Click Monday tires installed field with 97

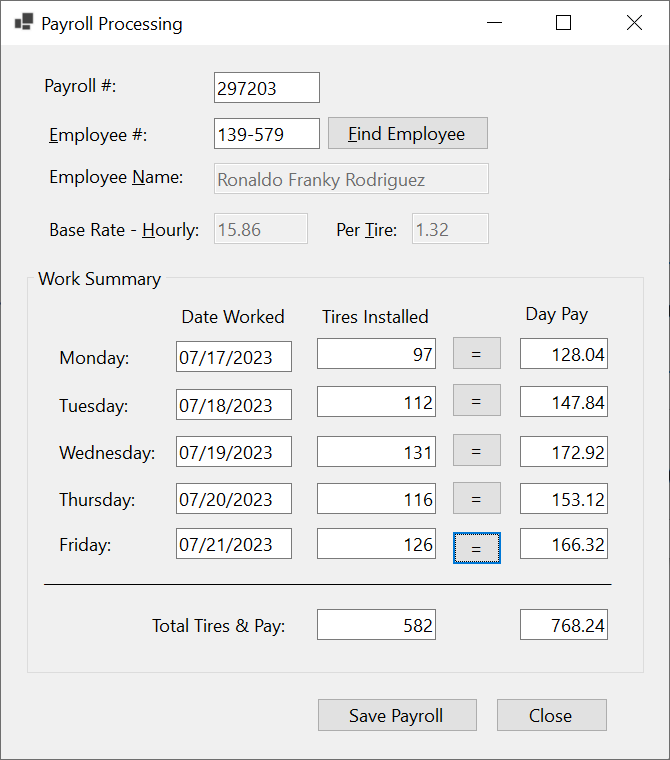click(x=376, y=354)
